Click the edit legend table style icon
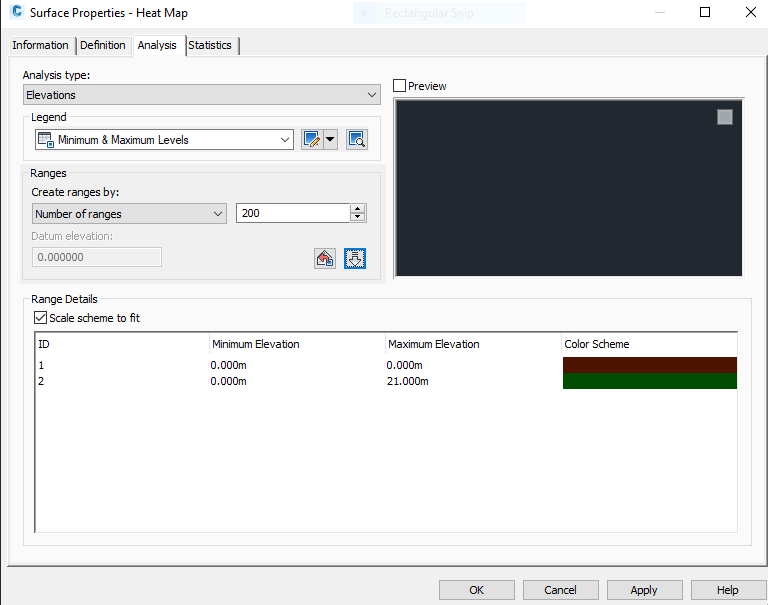Image resolution: width=768 pixels, height=605 pixels. point(312,140)
